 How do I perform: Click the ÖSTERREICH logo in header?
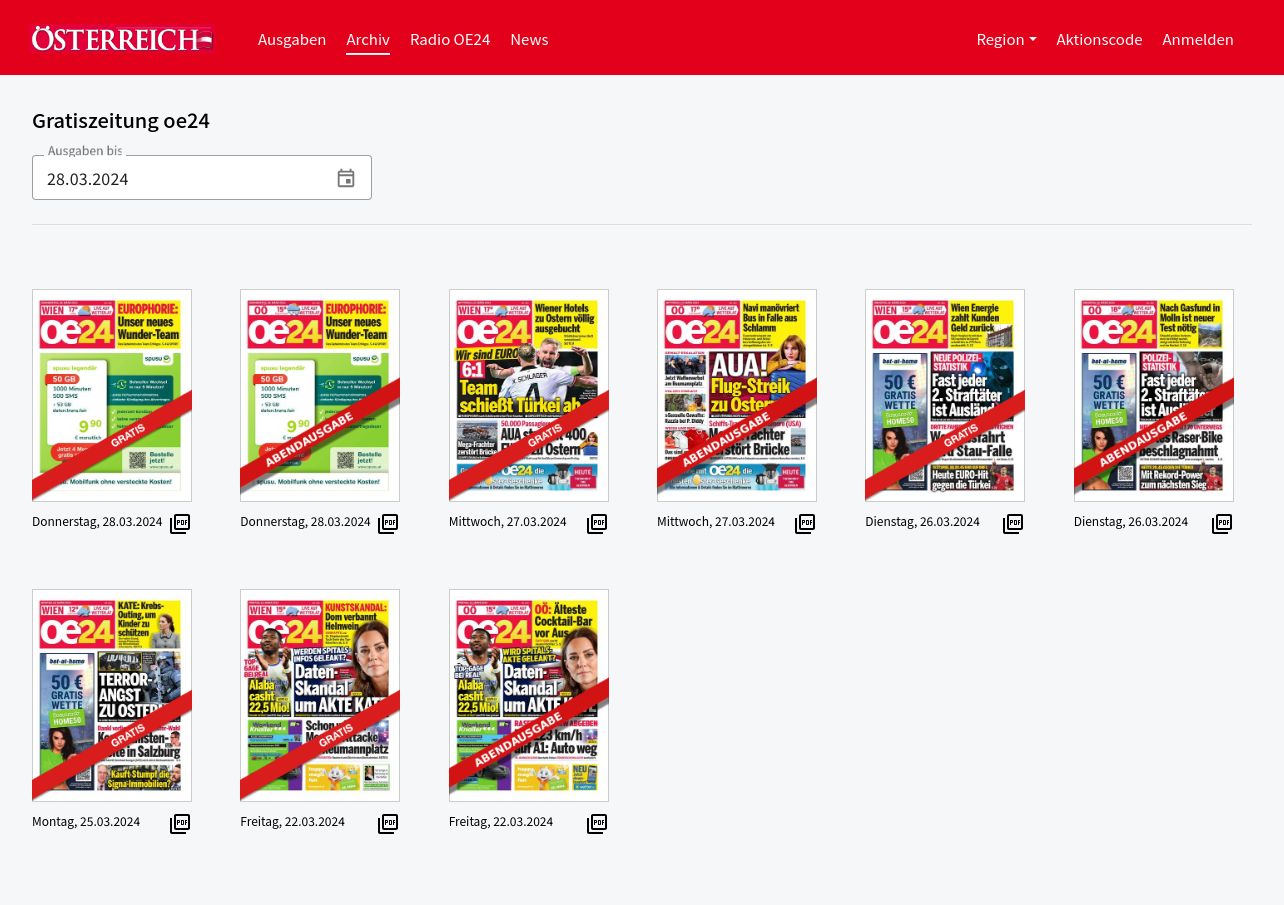coord(123,39)
